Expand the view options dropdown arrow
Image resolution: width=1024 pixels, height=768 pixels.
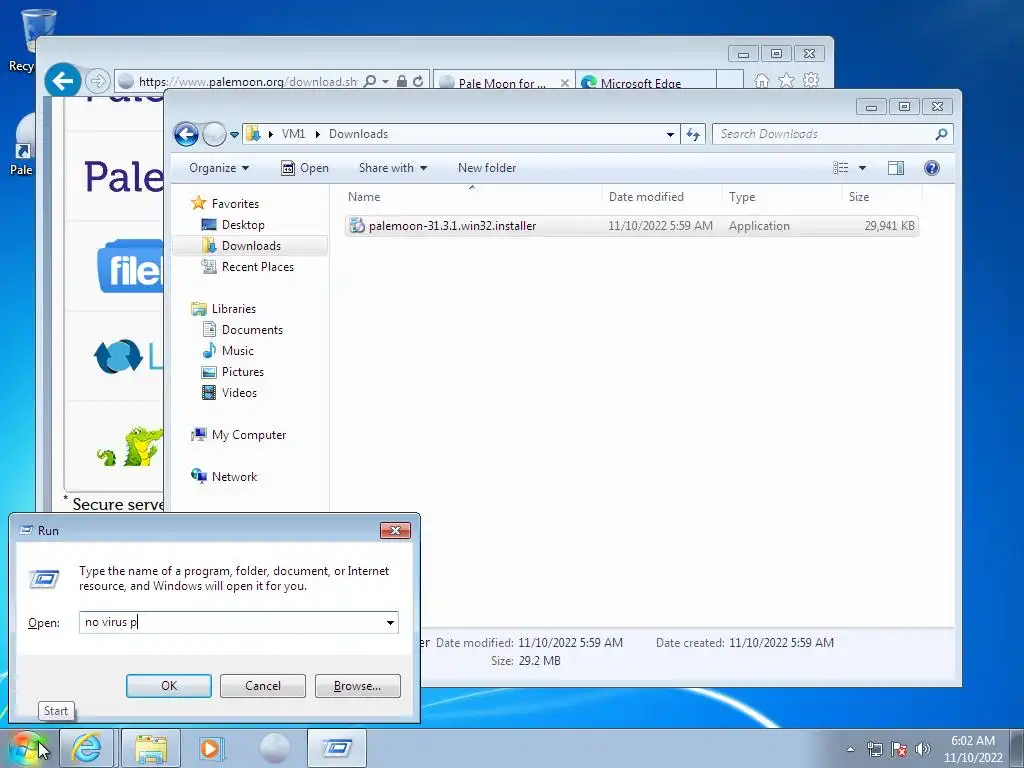tap(862, 168)
